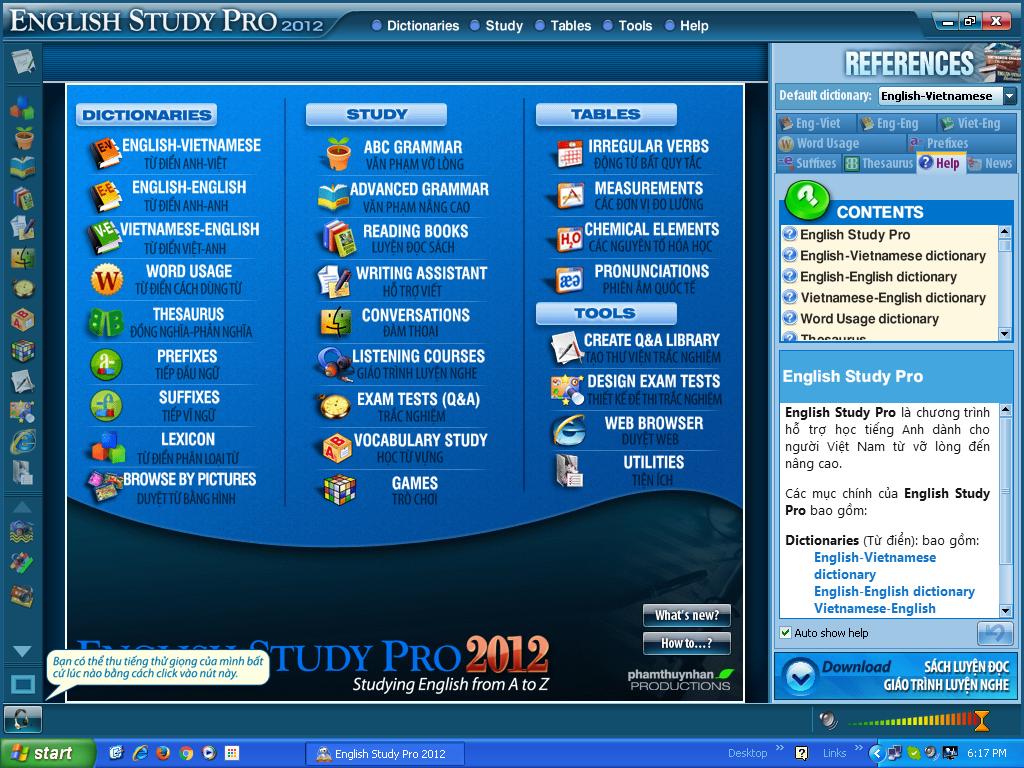Open the Utilities icon
The image size is (1024, 768).
point(569,470)
